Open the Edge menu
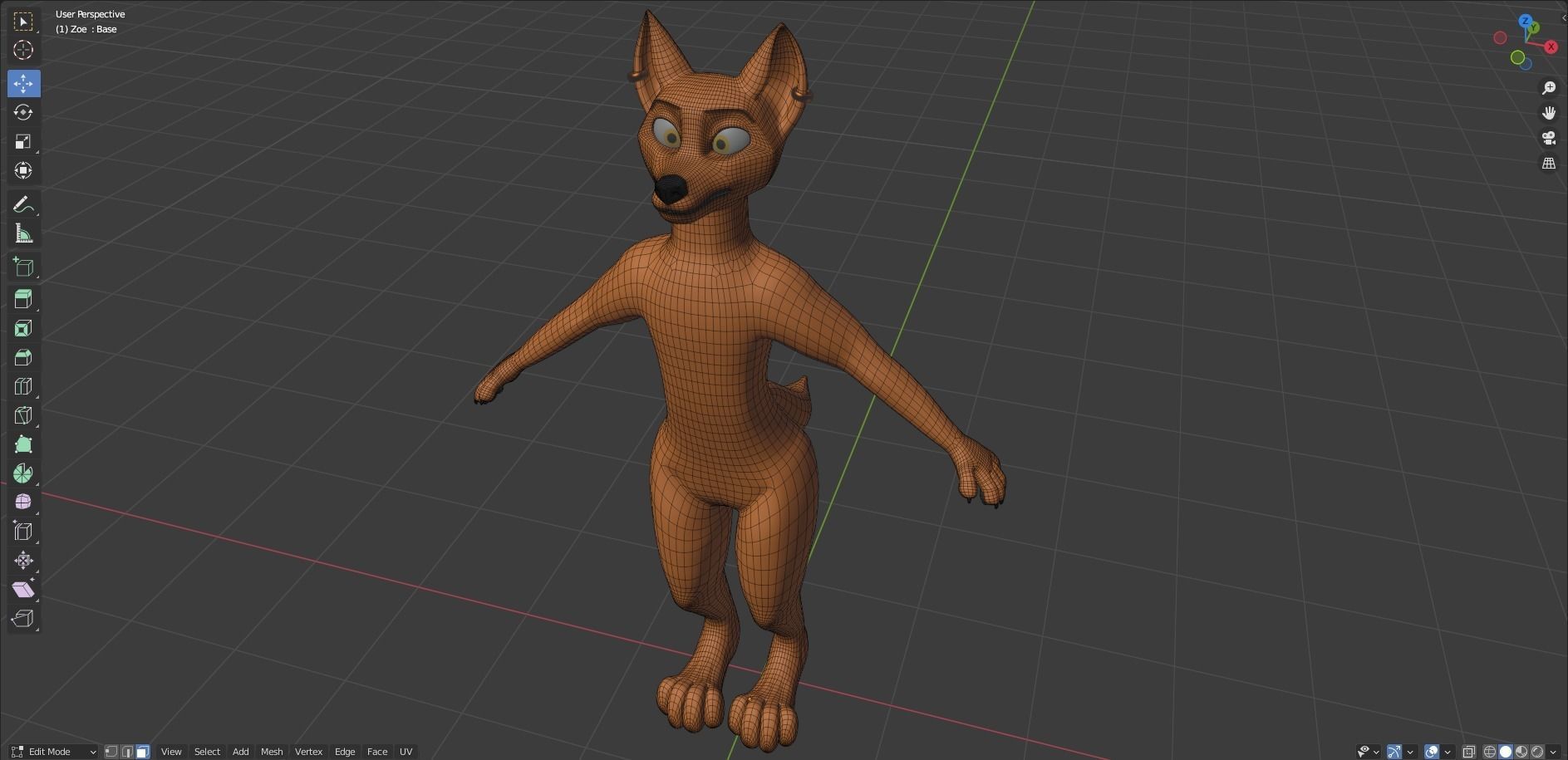Image resolution: width=1568 pixels, height=760 pixels. coord(345,752)
